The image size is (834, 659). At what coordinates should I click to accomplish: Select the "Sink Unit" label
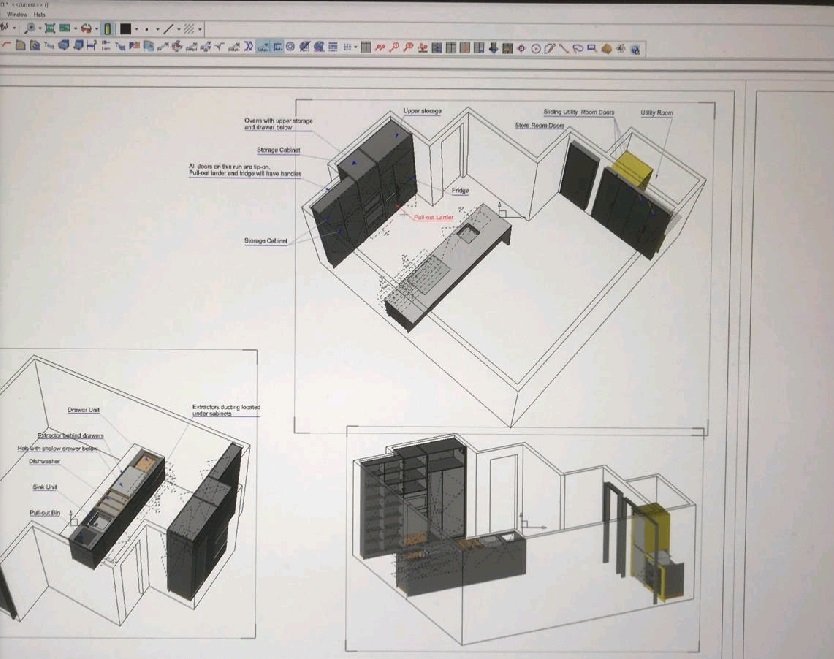(x=45, y=487)
